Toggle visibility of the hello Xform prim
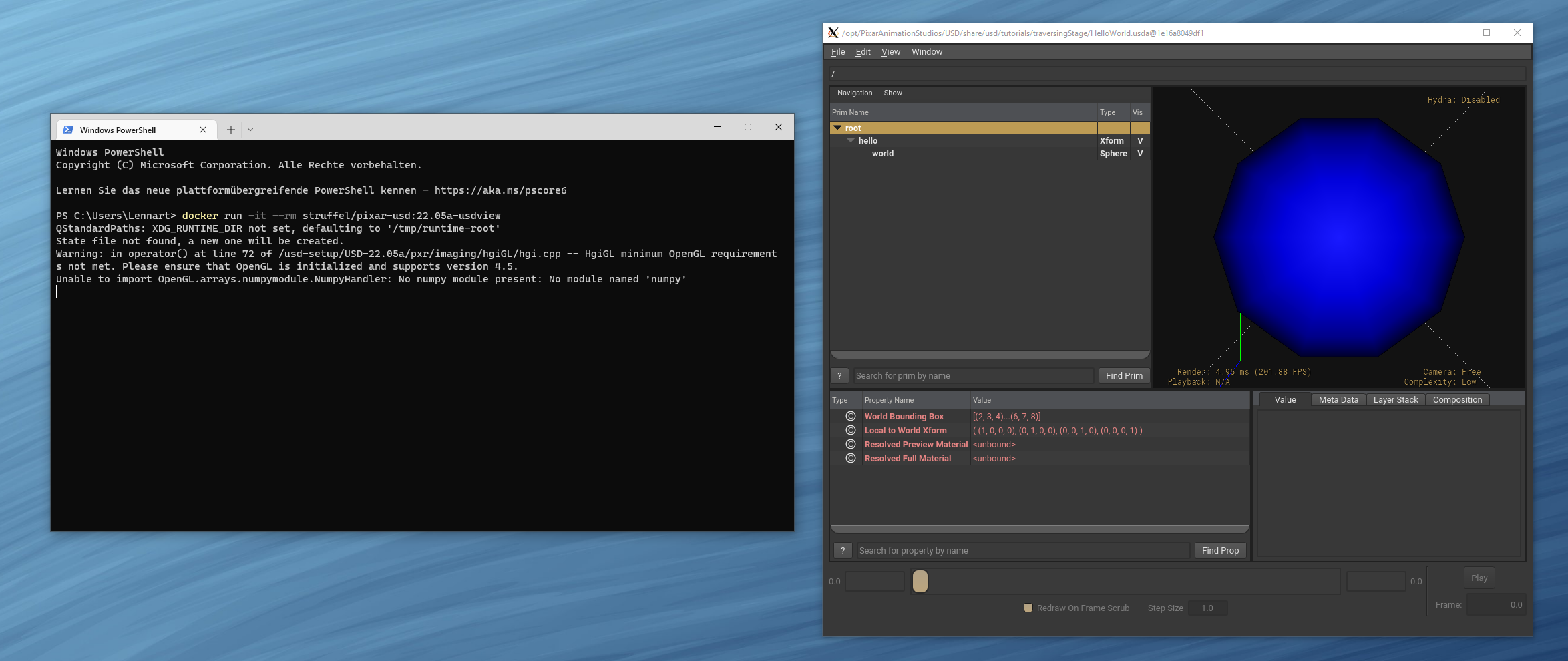This screenshot has height=661, width=1568. tap(1140, 140)
